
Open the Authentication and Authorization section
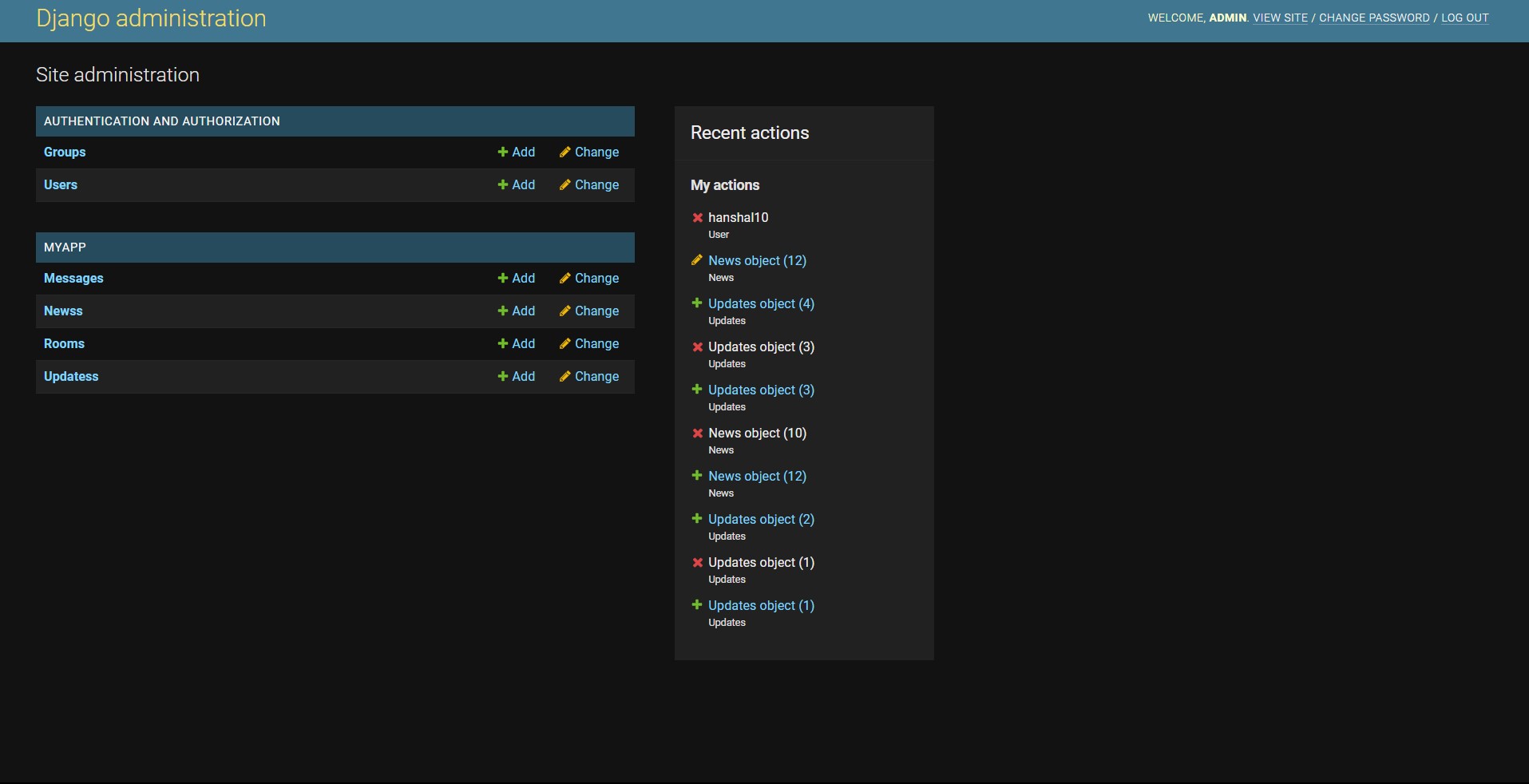[x=162, y=121]
